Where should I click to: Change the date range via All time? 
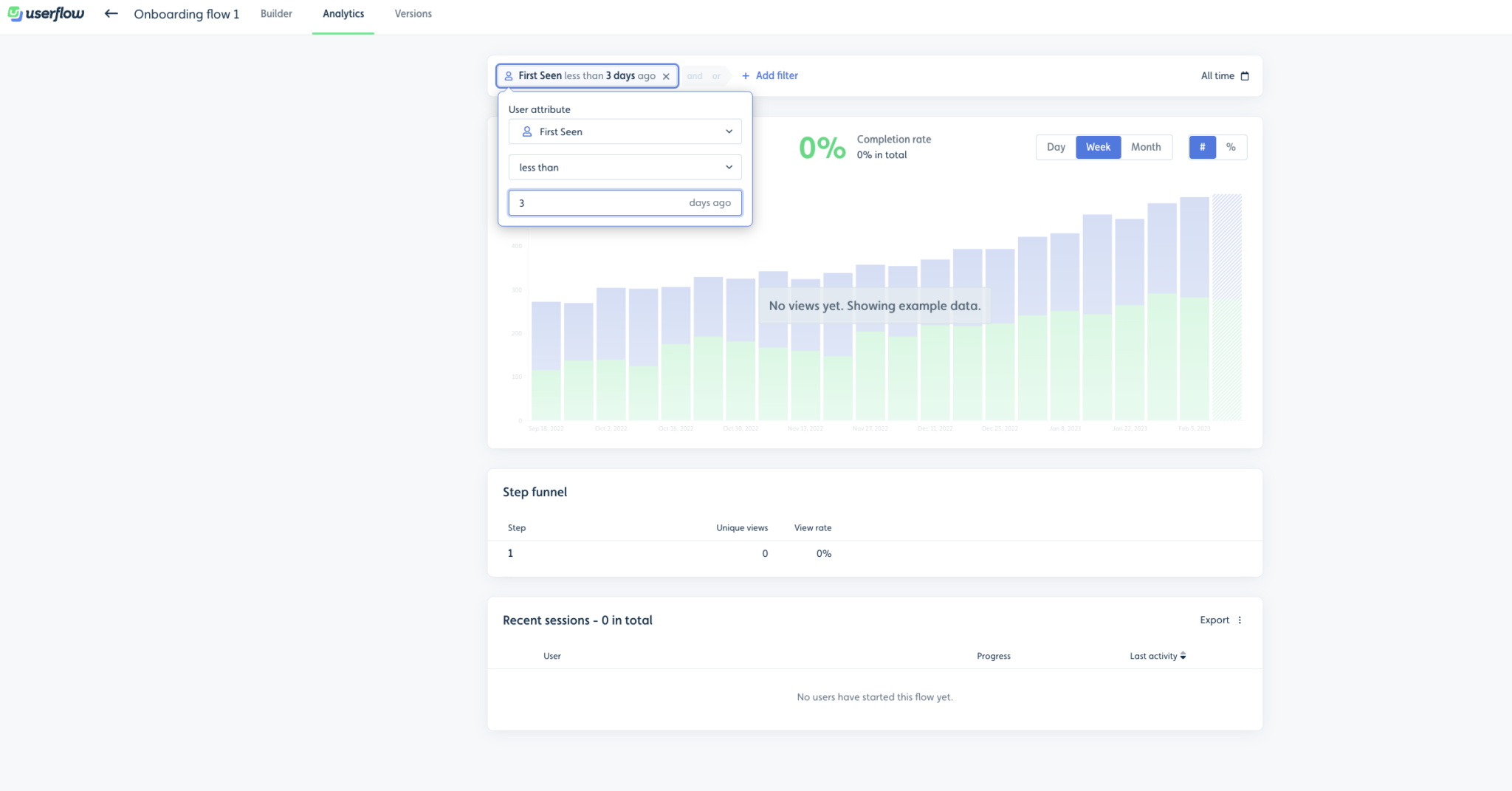[1218, 75]
